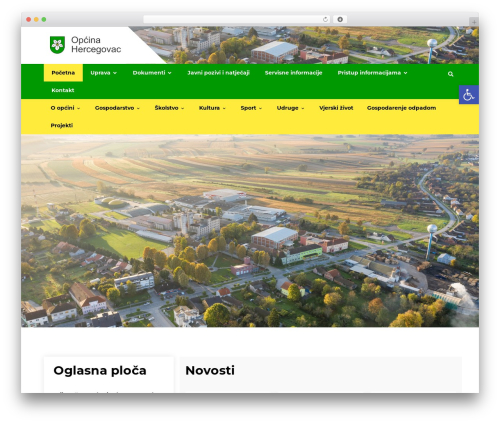
Task: Open the Projekti page
Action: 62,125
